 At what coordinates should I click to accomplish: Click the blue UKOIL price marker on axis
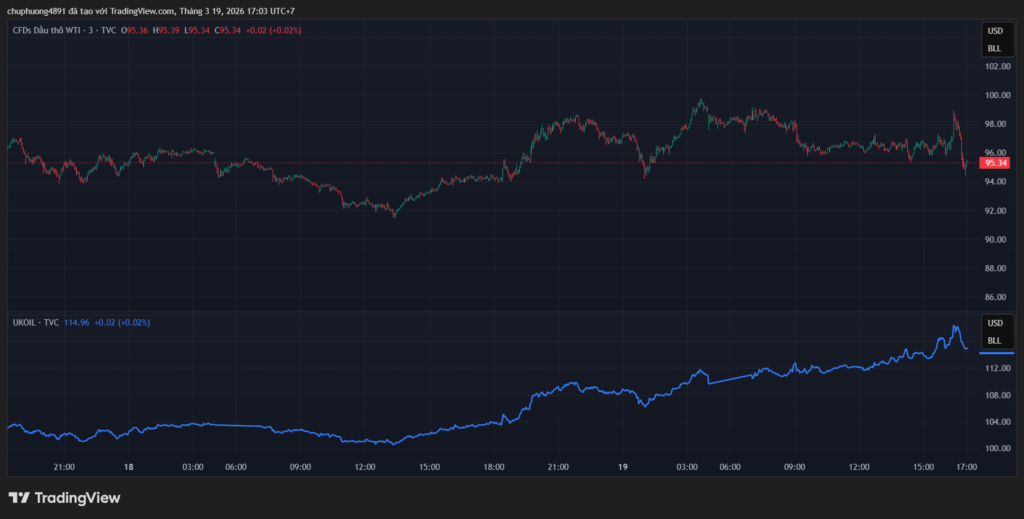pos(996,353)
